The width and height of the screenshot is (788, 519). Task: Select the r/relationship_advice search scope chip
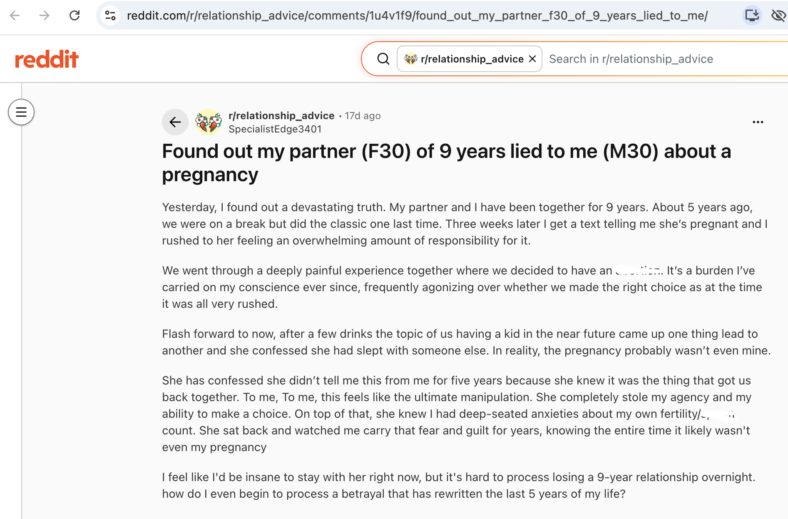[469, 59]
